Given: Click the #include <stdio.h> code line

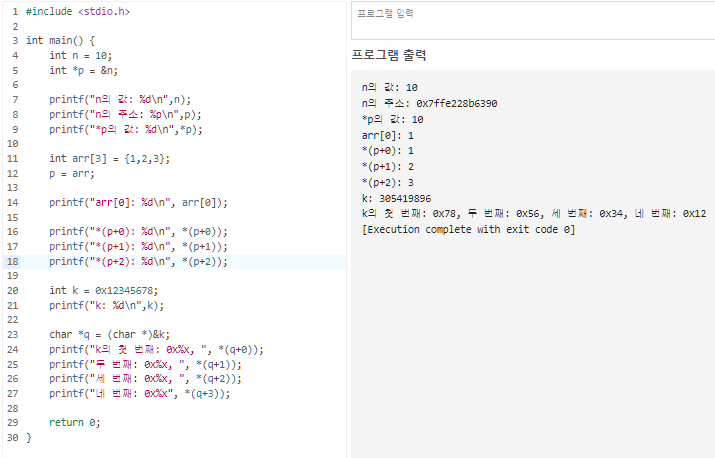Looking at the screenshot, I should coord(78,12).
